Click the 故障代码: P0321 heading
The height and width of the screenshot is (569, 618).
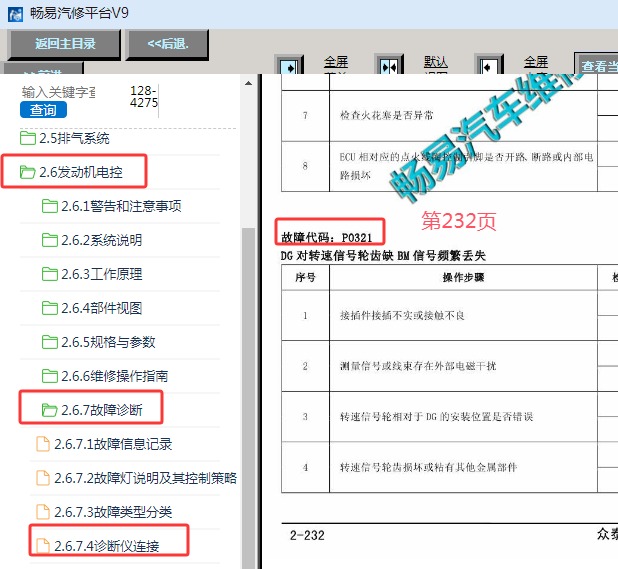327,237
